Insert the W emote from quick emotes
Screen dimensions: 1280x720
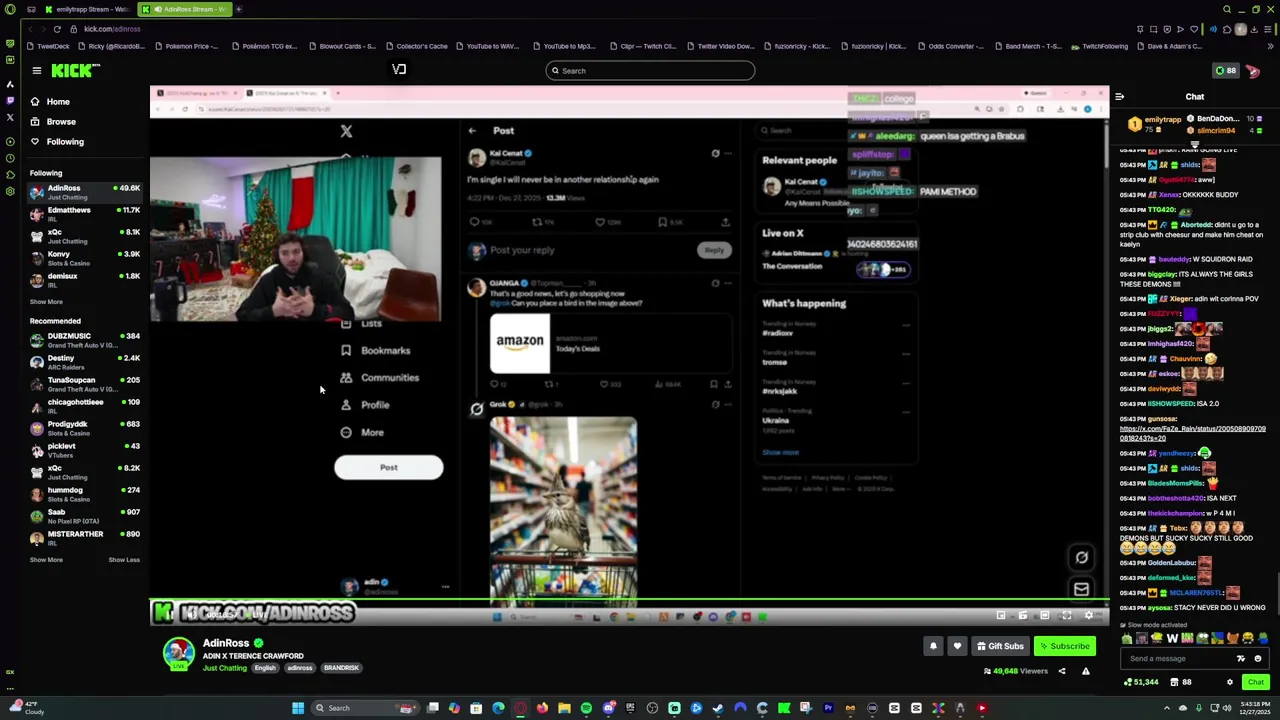coord(1172,638)
